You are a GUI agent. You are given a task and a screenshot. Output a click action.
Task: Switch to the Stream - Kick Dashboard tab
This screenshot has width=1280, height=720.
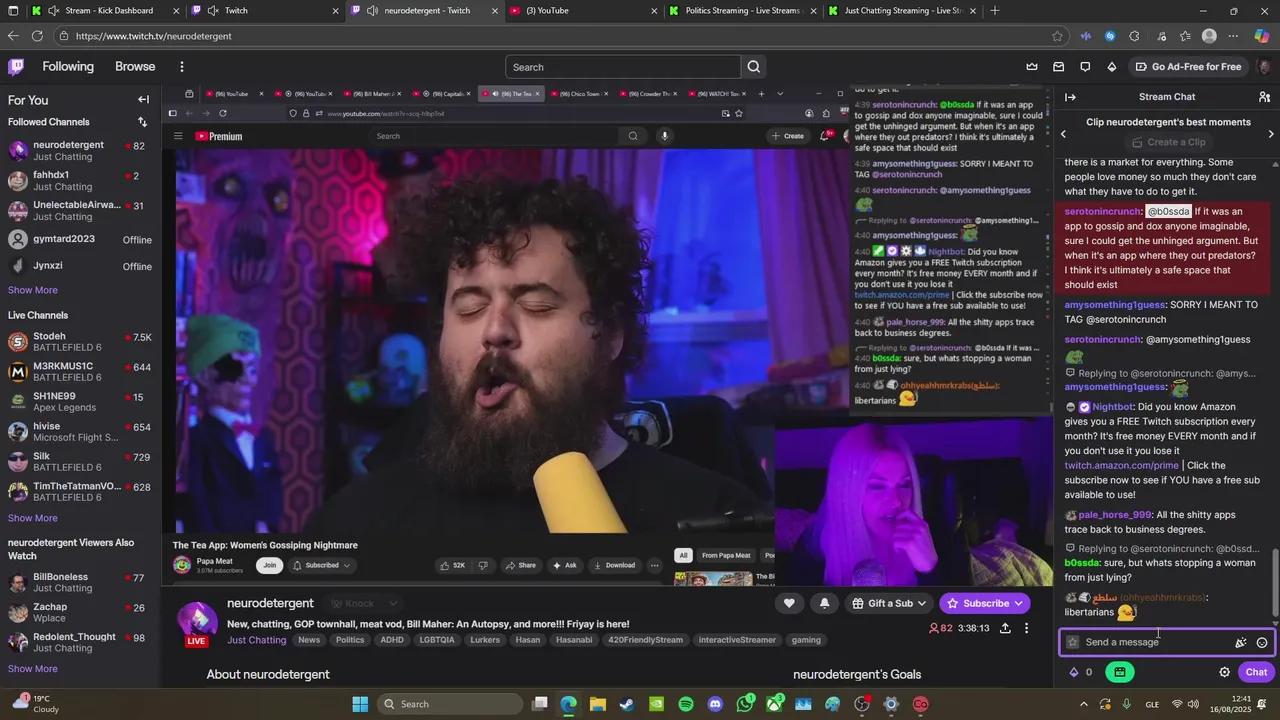[x=104, y=11]
